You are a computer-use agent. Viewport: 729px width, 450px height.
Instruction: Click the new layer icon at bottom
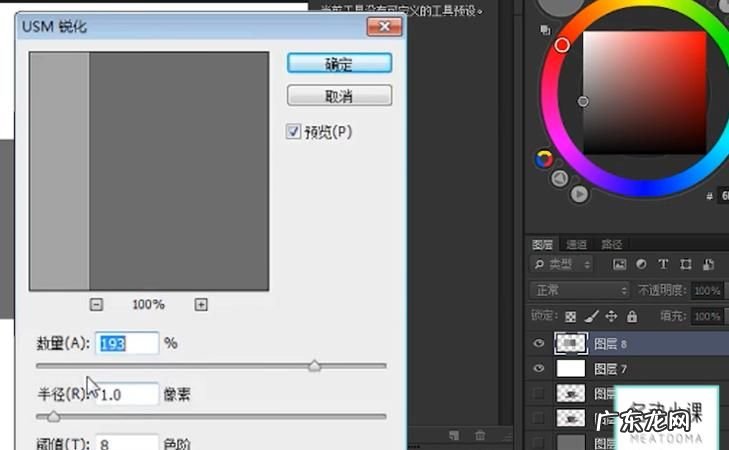[x=454, y=436]
